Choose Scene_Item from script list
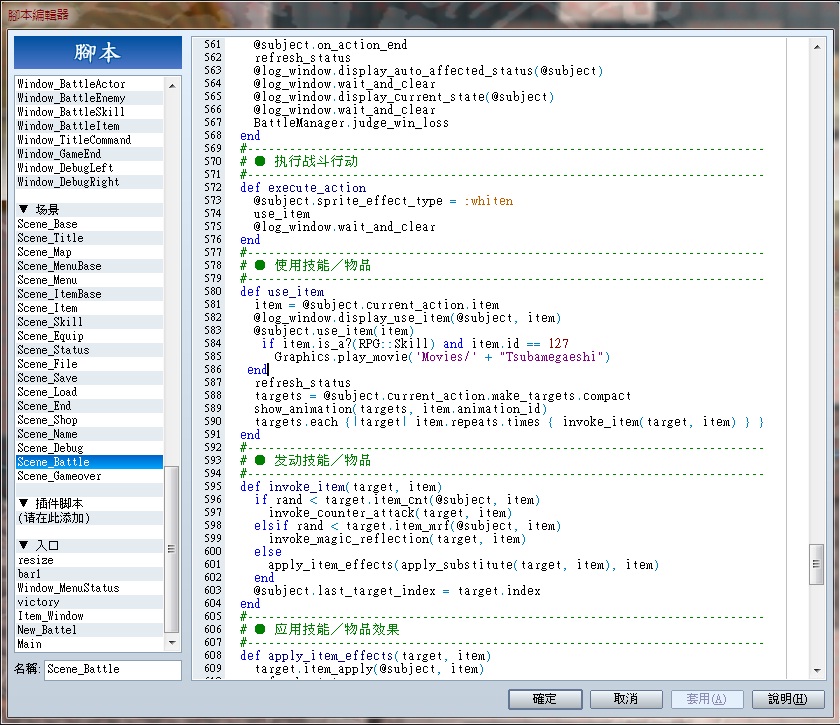This screenshot has height=725, width=840. click(x=89, y=308)
